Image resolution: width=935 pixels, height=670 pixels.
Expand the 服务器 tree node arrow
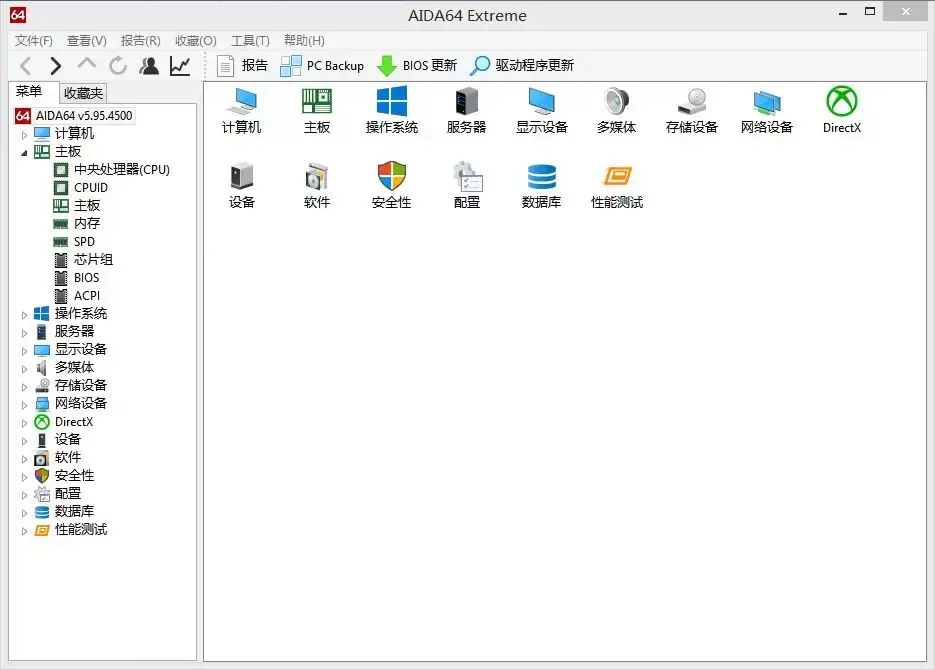pos(24,333)
